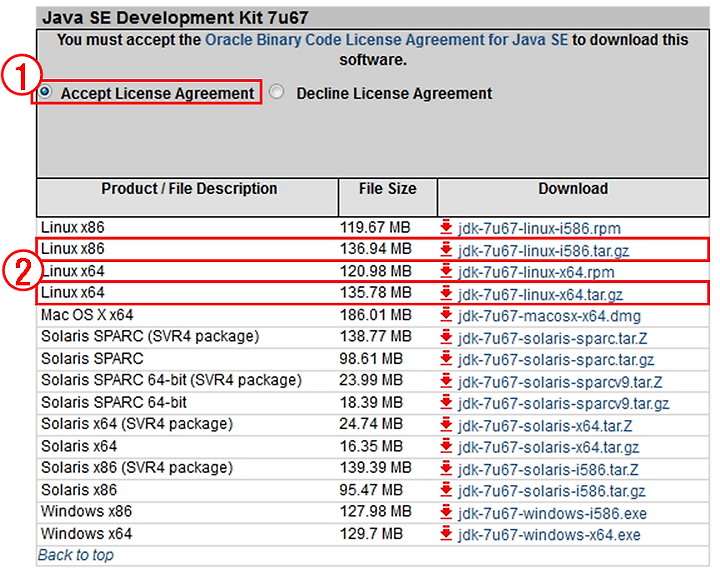Click download arrow for solaris-sparc.tar.Z
720x579 pixels.
[x=446, y=337]
